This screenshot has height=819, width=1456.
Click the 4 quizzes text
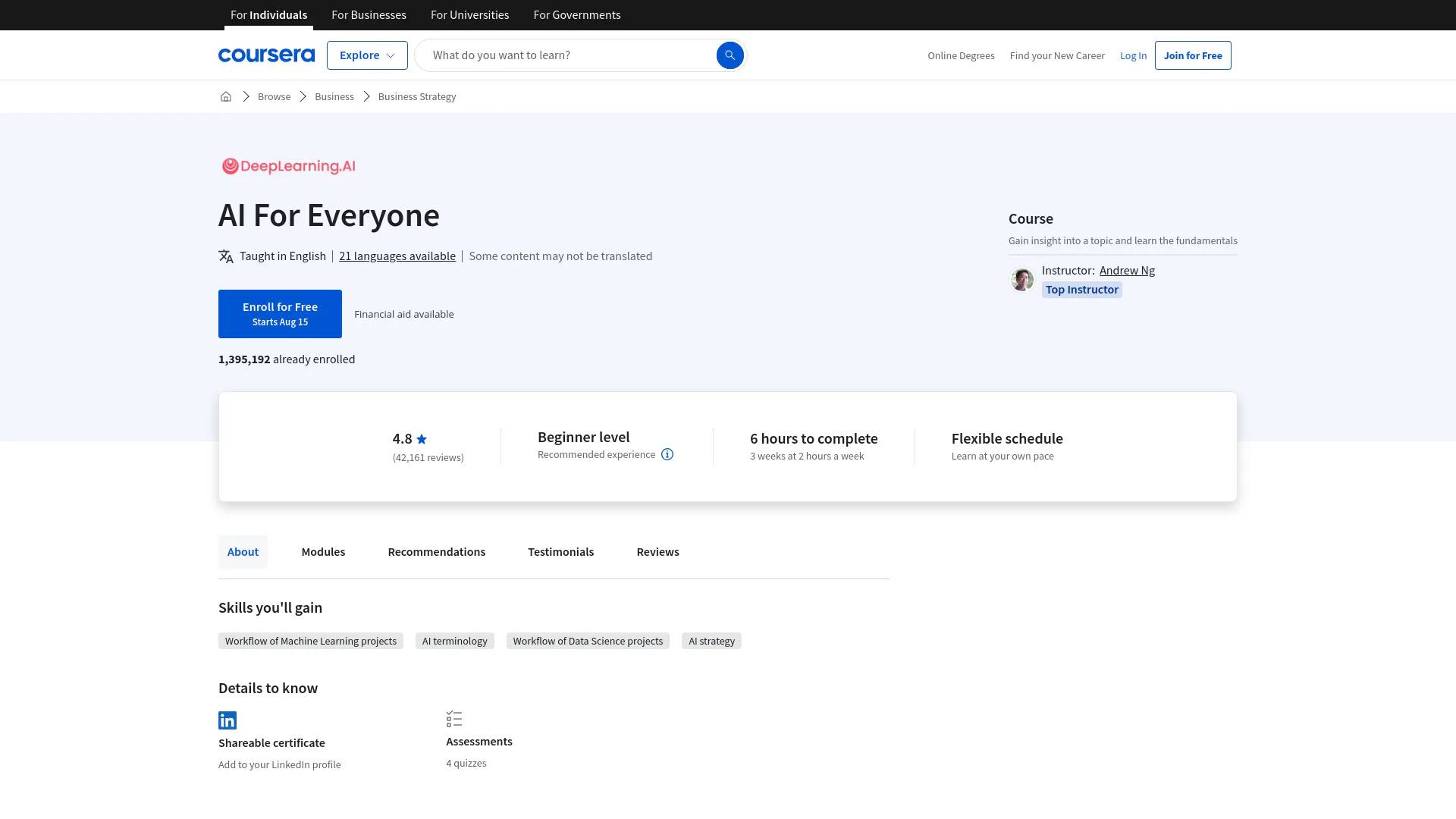point(466,764)
